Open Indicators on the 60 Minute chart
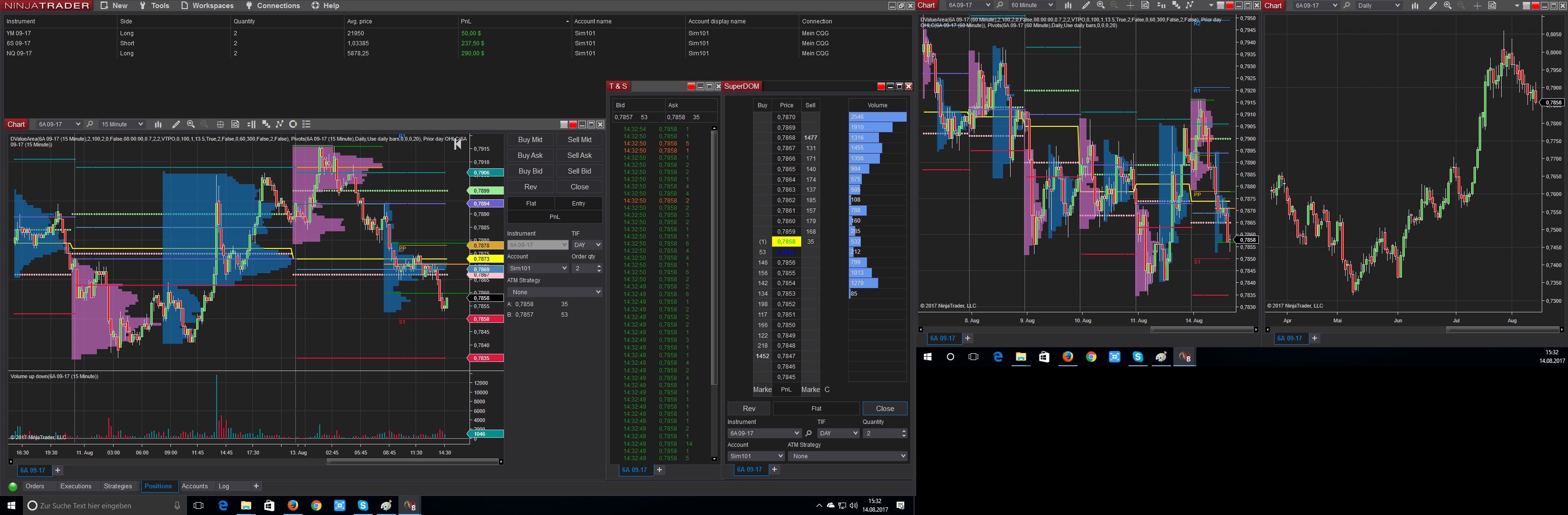This screenshot has height=515, width=1568. coord(1190,5)
